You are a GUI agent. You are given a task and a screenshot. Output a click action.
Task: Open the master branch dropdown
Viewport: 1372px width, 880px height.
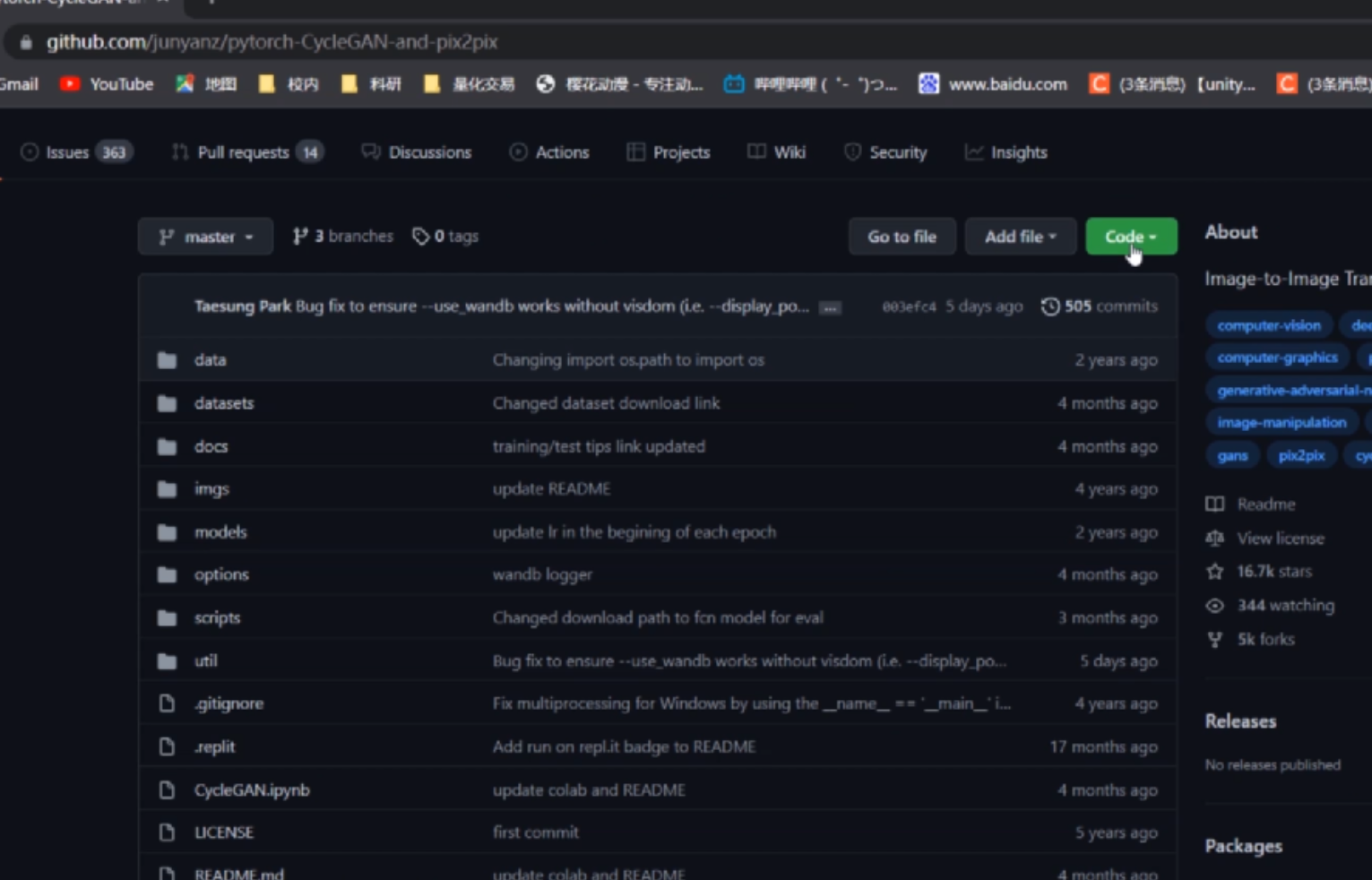(205, 237)
